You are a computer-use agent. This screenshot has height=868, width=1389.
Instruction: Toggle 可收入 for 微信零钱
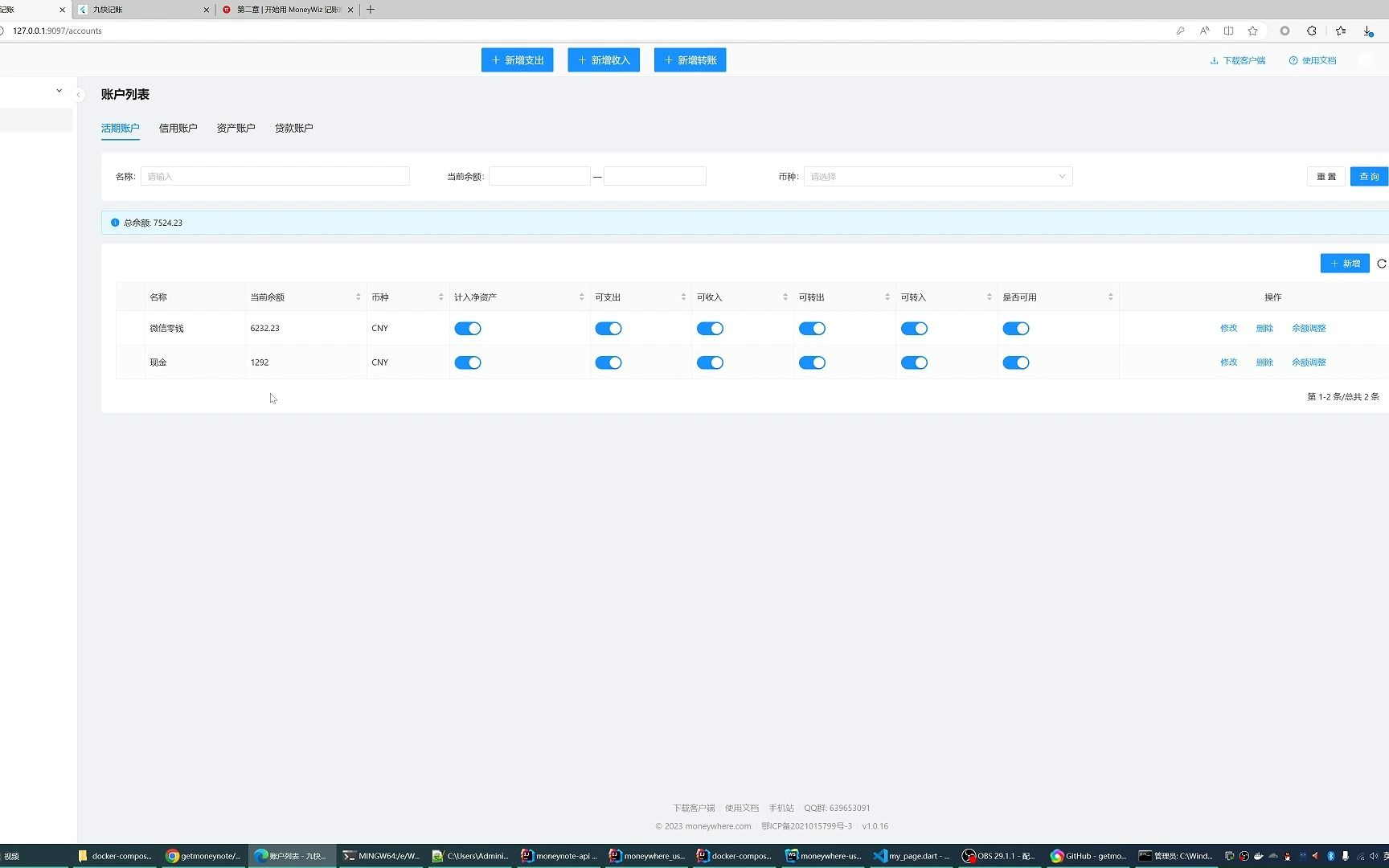pos(710,329)
